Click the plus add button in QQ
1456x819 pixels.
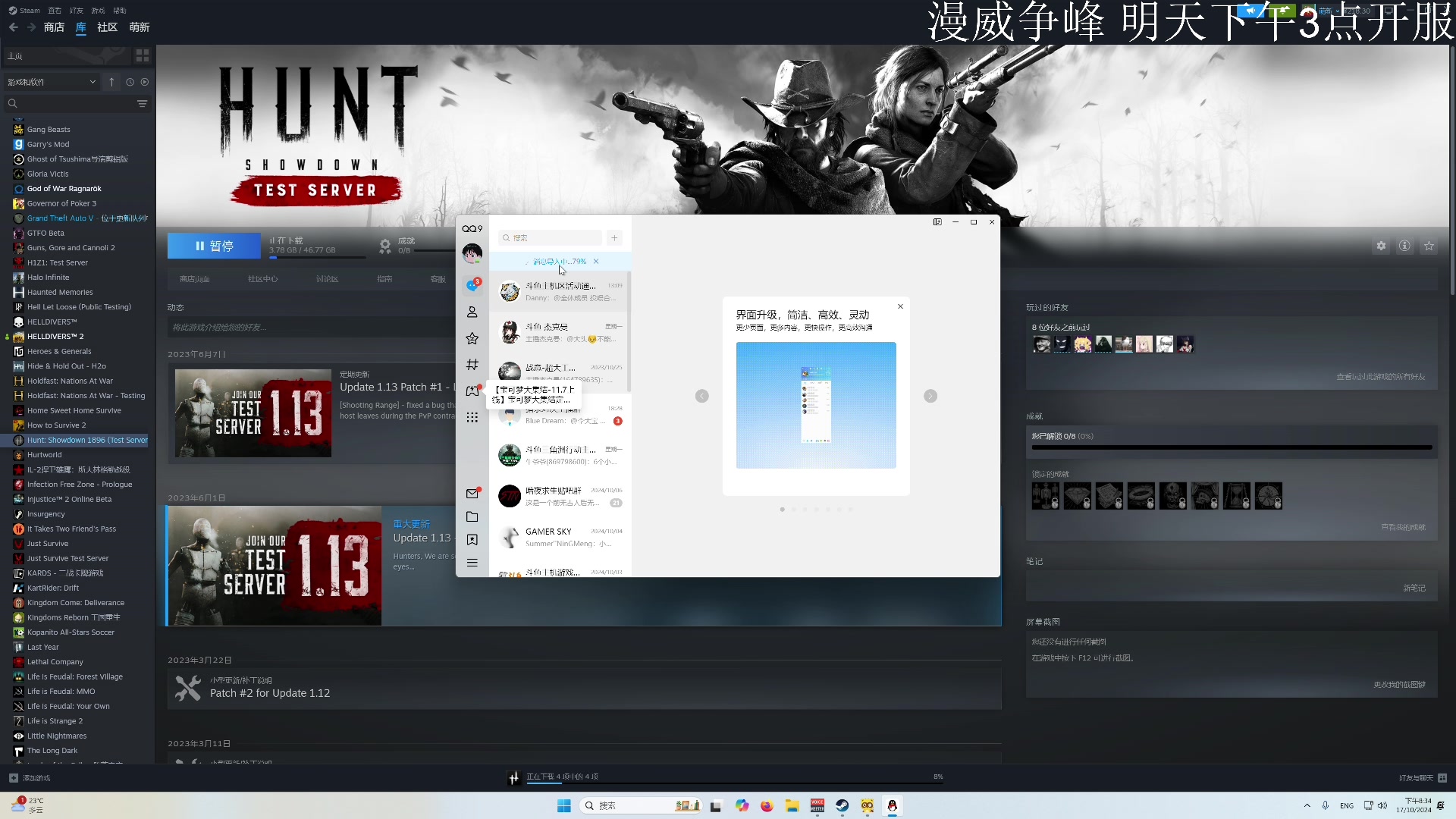[x=614, y=238]
